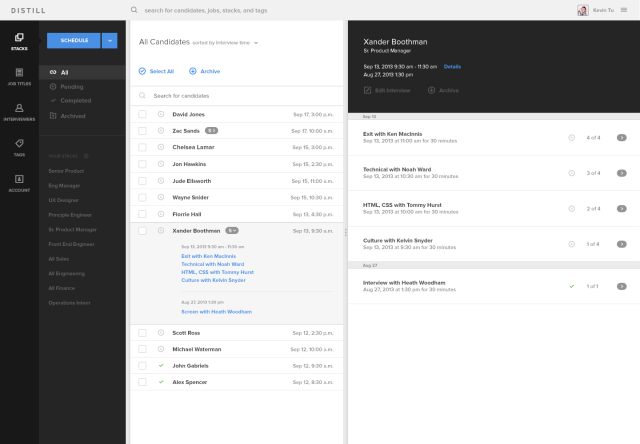This screenshot has width=640, height=444.
Task: Select the checkbox beside Scott Ross
Action: (142, 333)
